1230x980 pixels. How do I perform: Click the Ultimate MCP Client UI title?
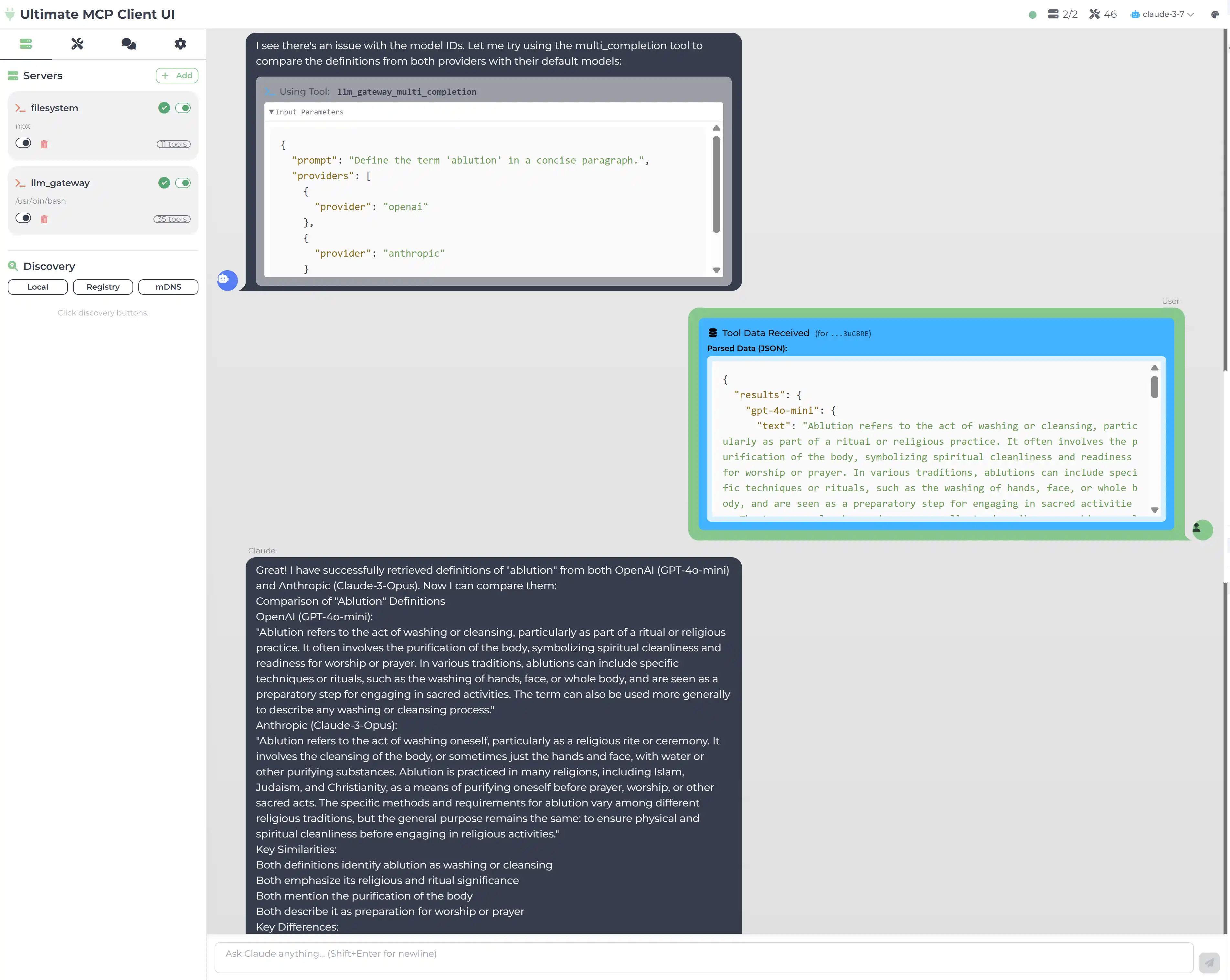(98, 14)
